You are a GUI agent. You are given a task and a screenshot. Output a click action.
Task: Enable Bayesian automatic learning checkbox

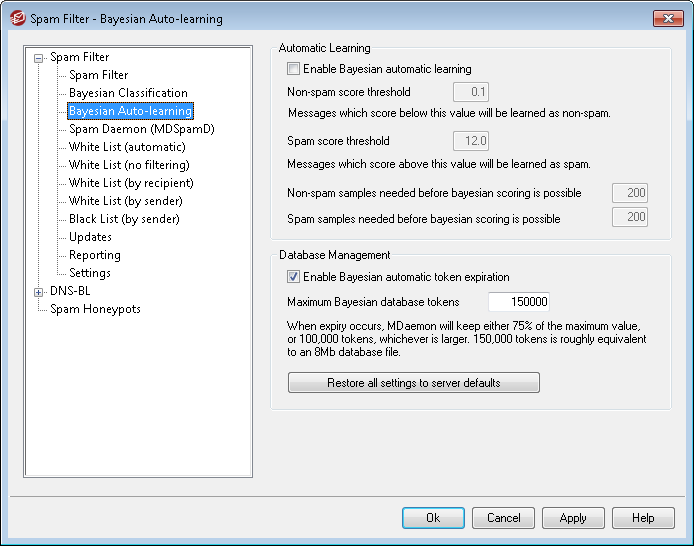pyautogui.click(x=293, y=69)
